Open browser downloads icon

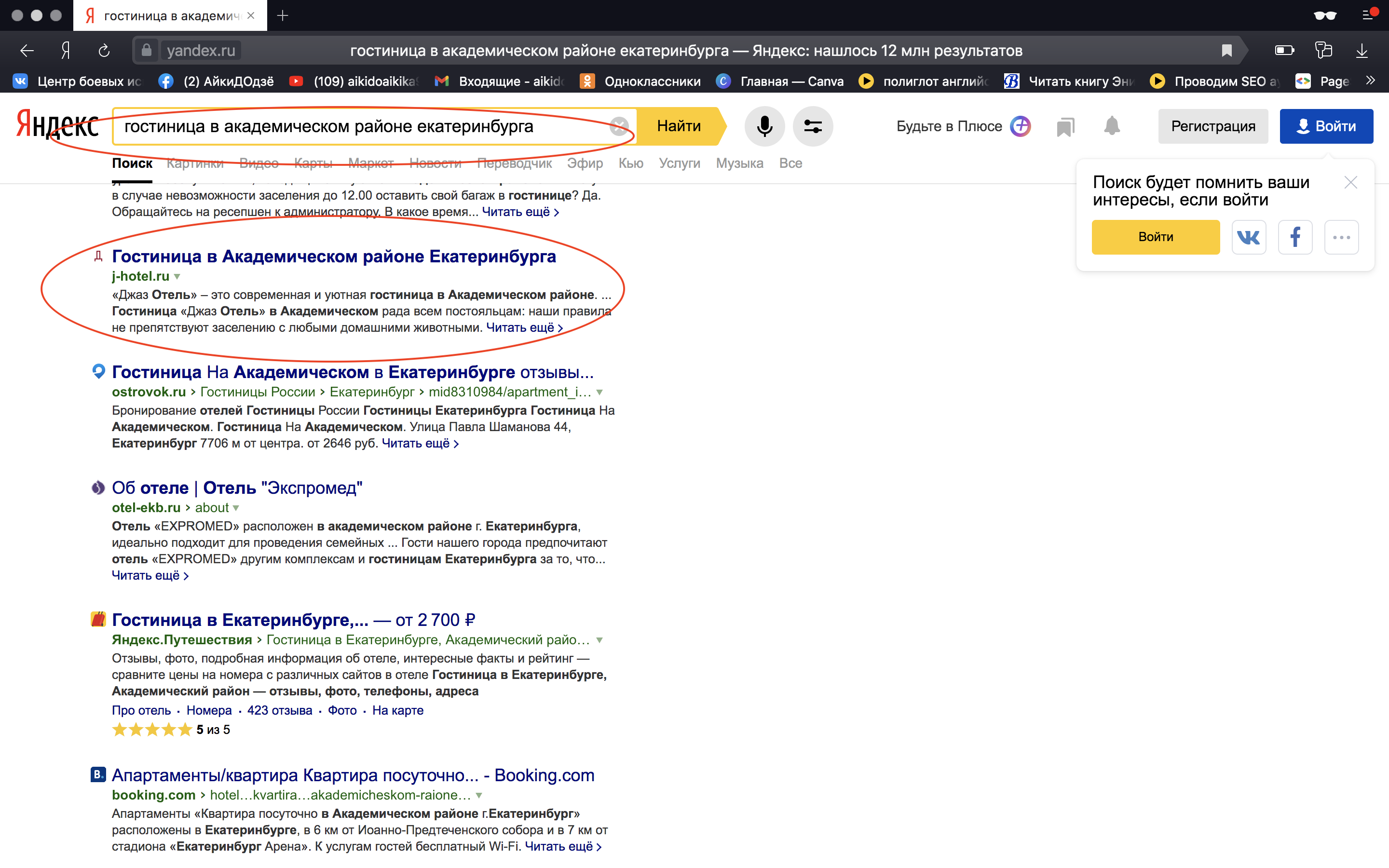[1362, 51]
